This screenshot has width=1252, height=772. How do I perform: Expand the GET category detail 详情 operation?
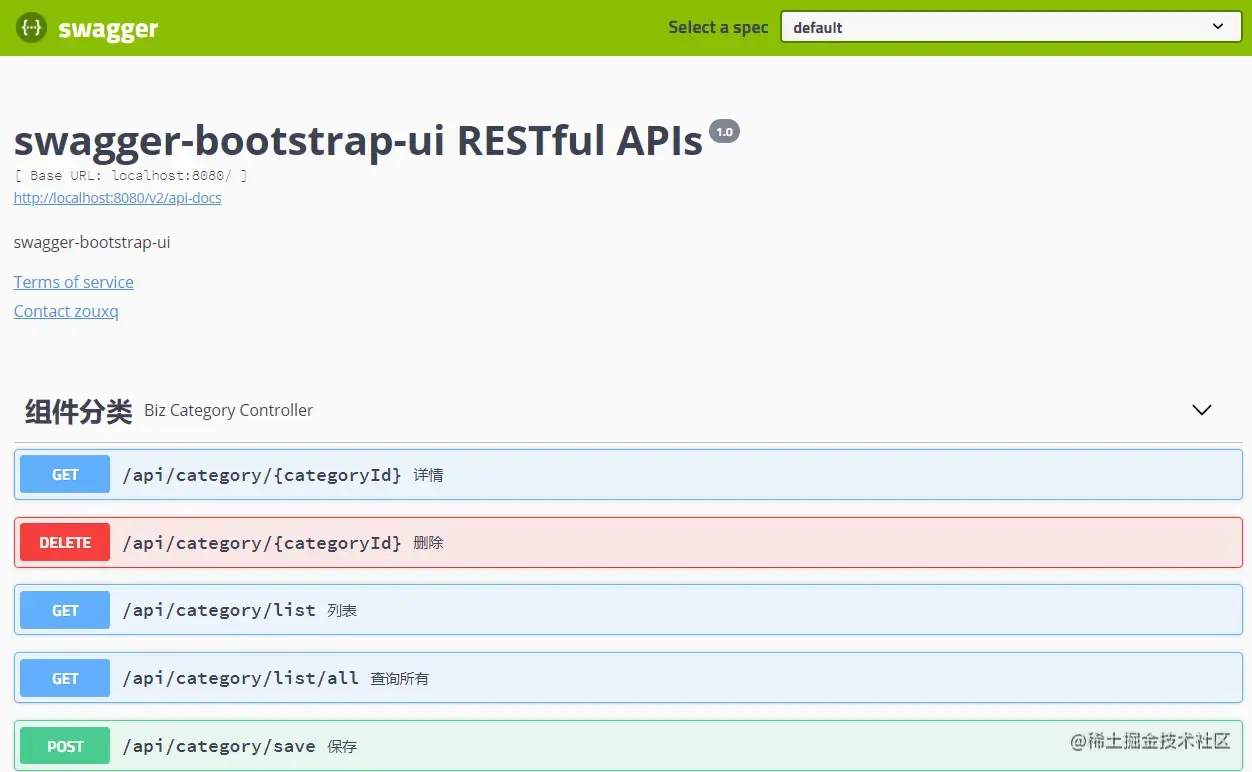coord(628,475)
